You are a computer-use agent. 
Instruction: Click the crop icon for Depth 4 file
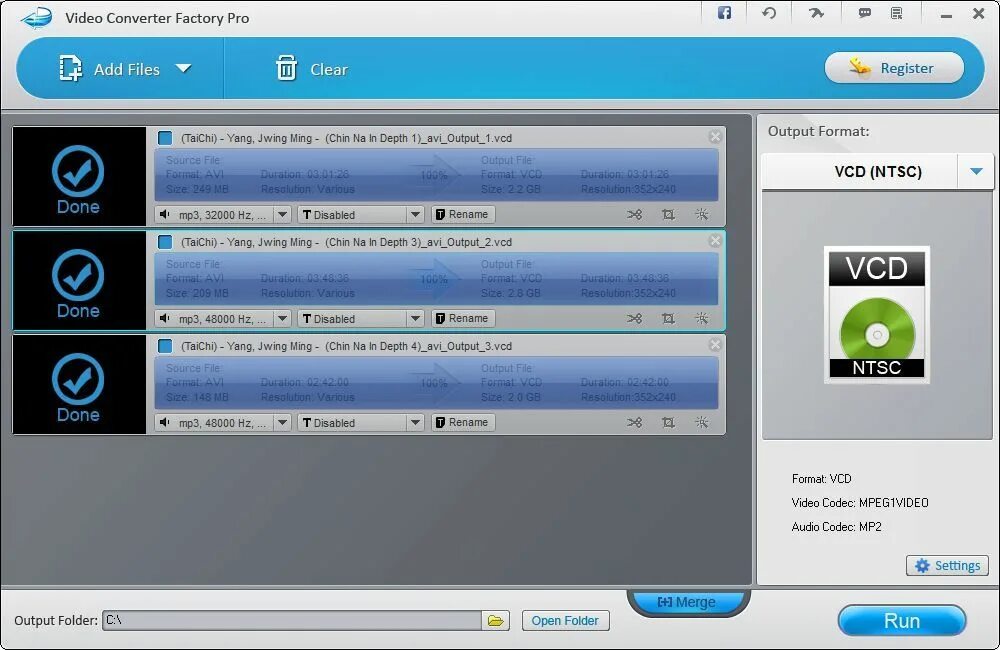[668, 422]
